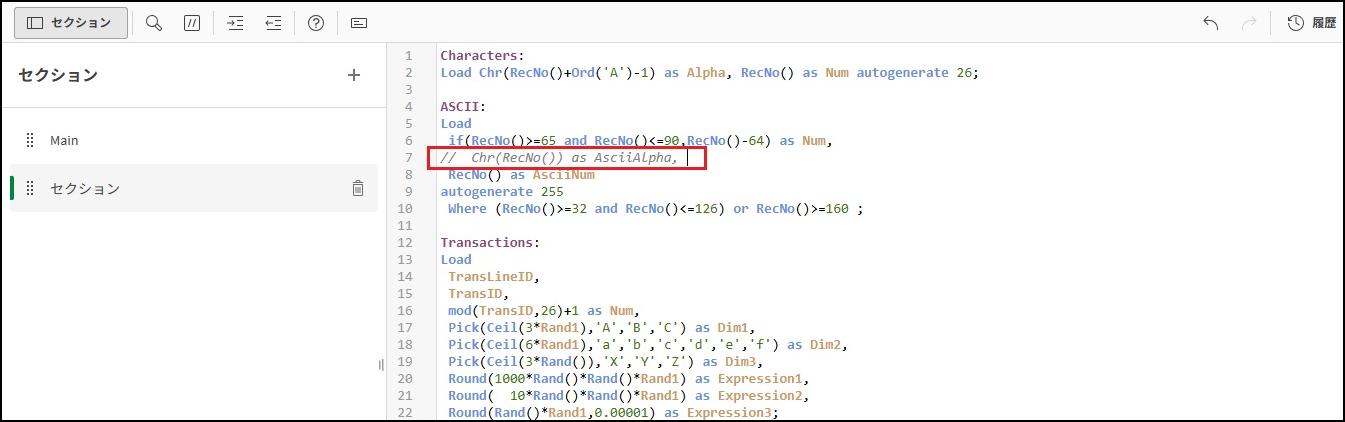Screen dimensions: 1345x422
Task: Undo the last script change
Action: click(1210, 23)
